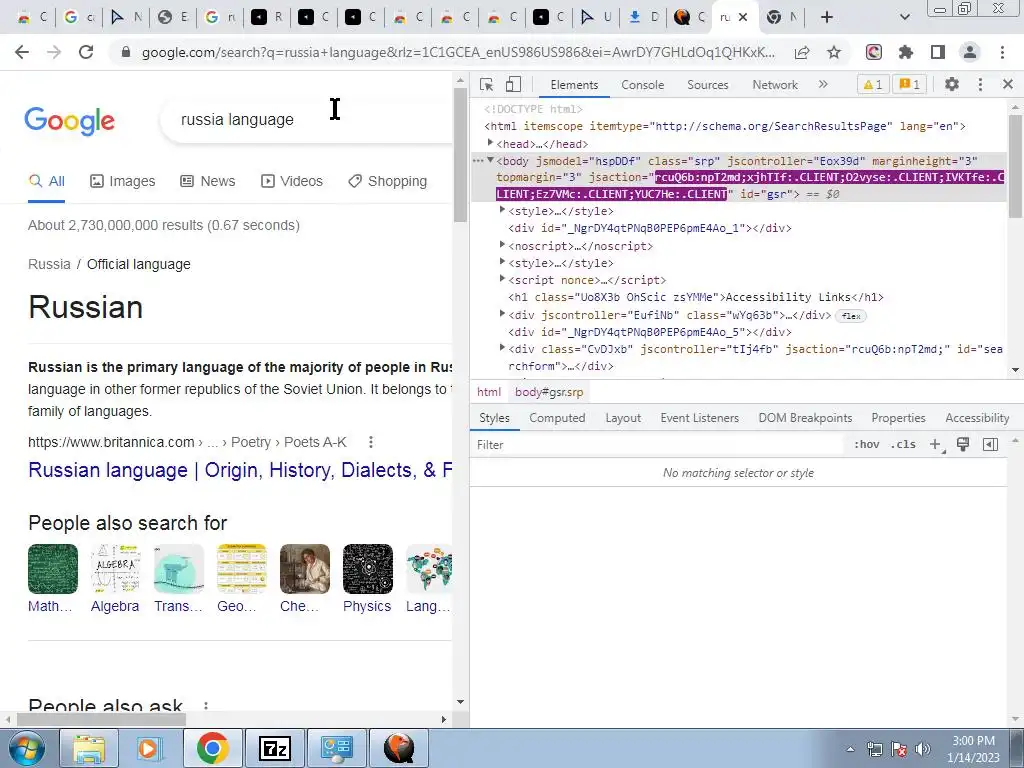Screen dimensions: 1024x768
Task: Select the body#gsr.srp breadcrumb
Action: pyautogui.click(x=549, y=392)
